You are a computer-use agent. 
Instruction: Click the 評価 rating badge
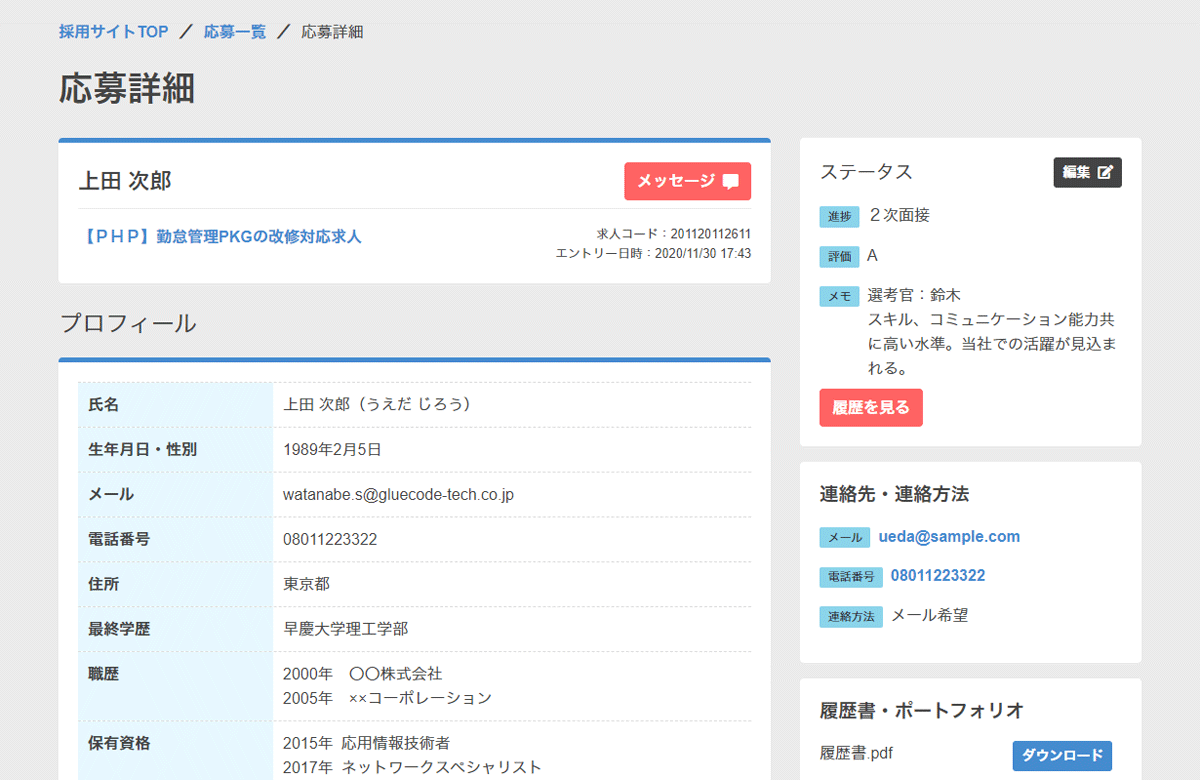click(839, 256)
